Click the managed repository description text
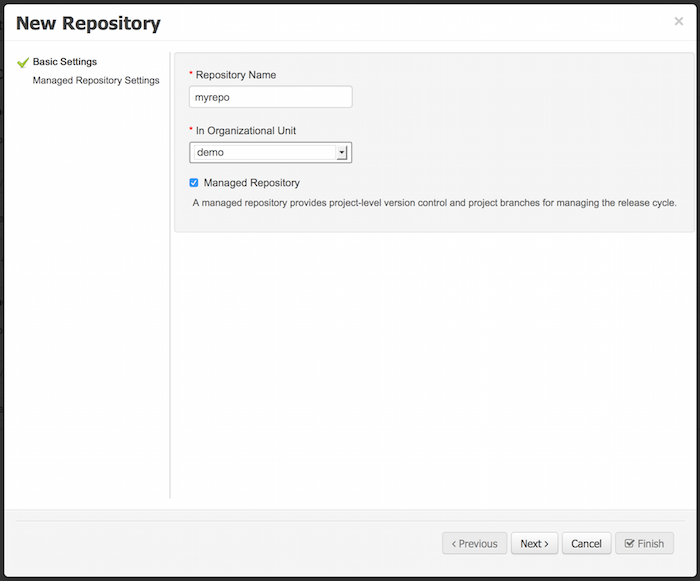 (x=434, y=203)
